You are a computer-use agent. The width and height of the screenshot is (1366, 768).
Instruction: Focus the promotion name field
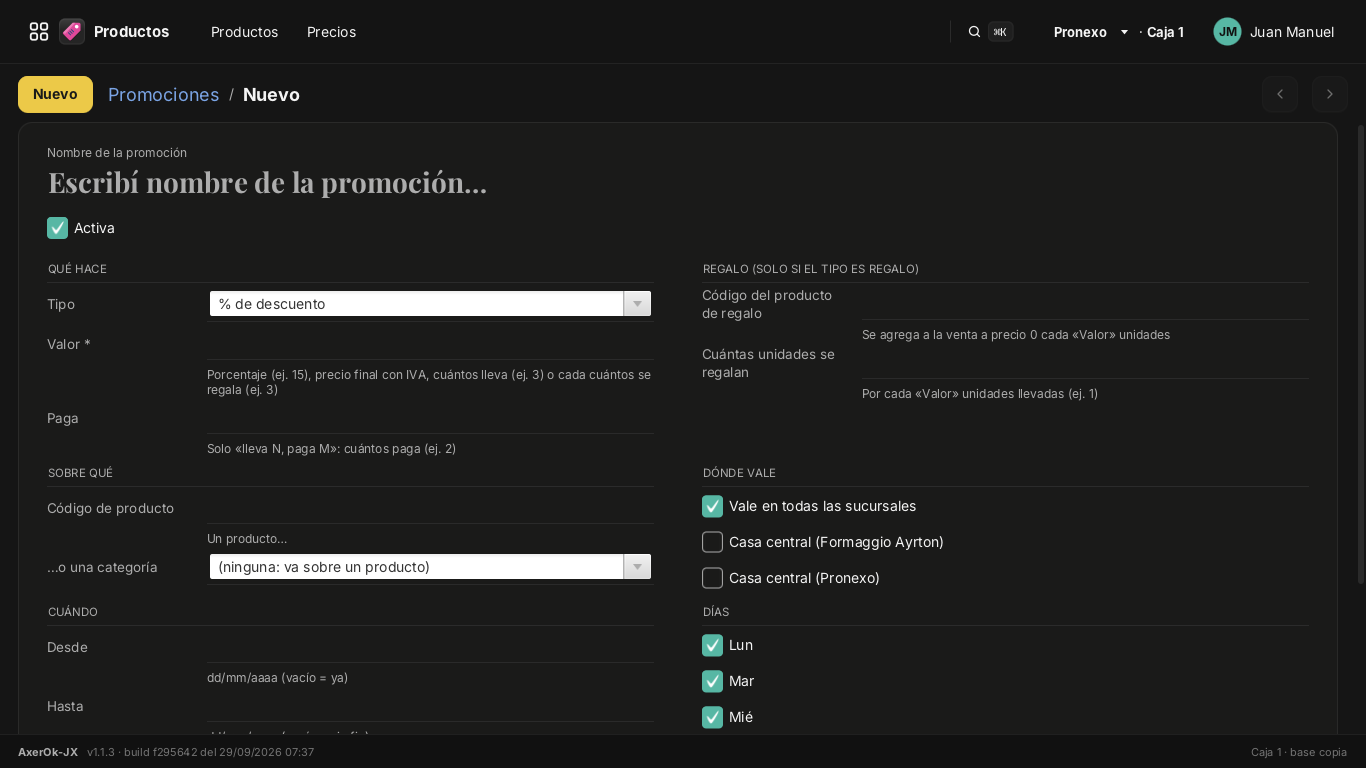pyautogui.click(x=678, y=182)
